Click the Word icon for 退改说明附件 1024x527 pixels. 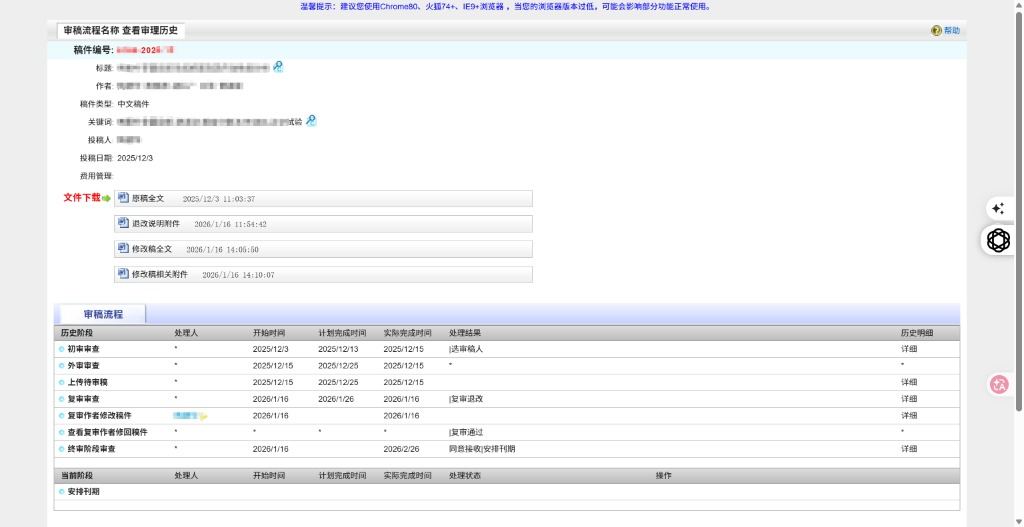point(124,223)
